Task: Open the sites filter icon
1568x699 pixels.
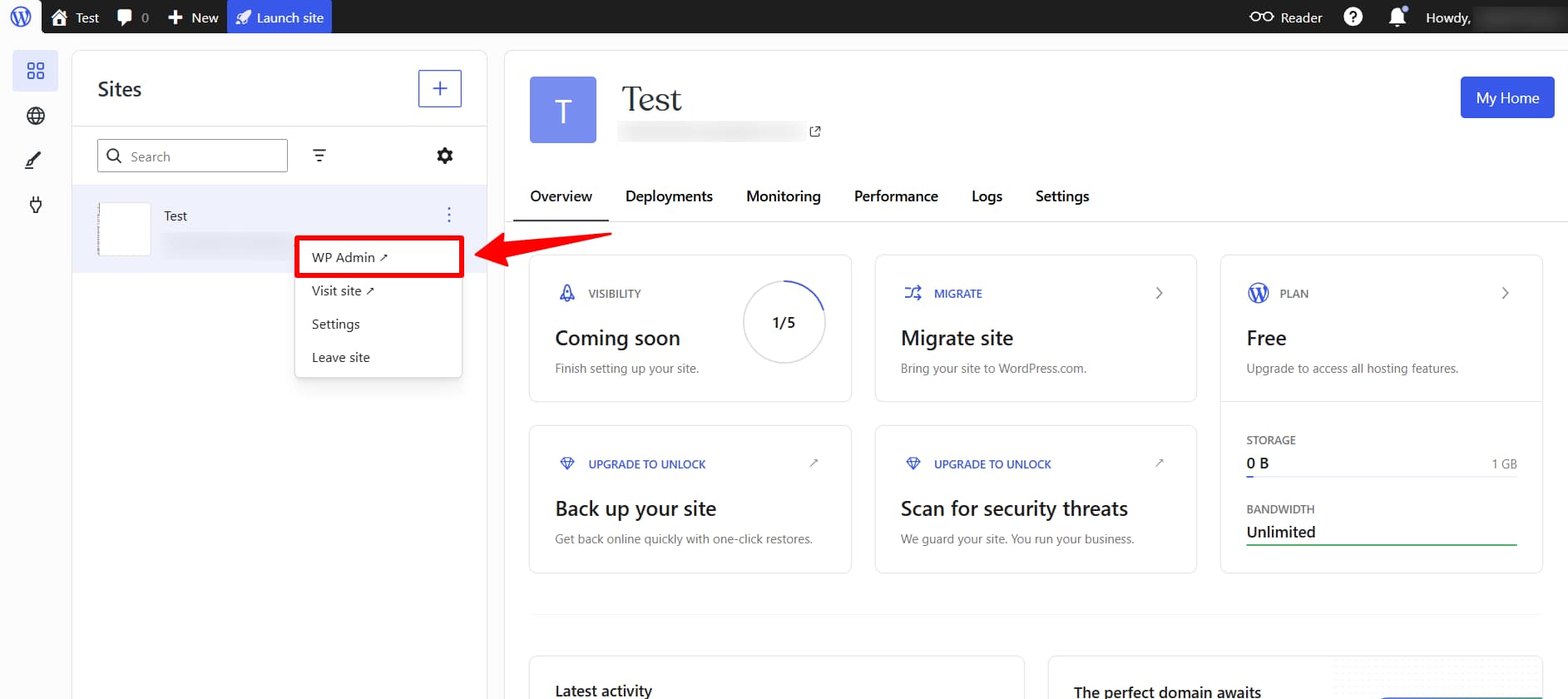Action: [319, 156]
